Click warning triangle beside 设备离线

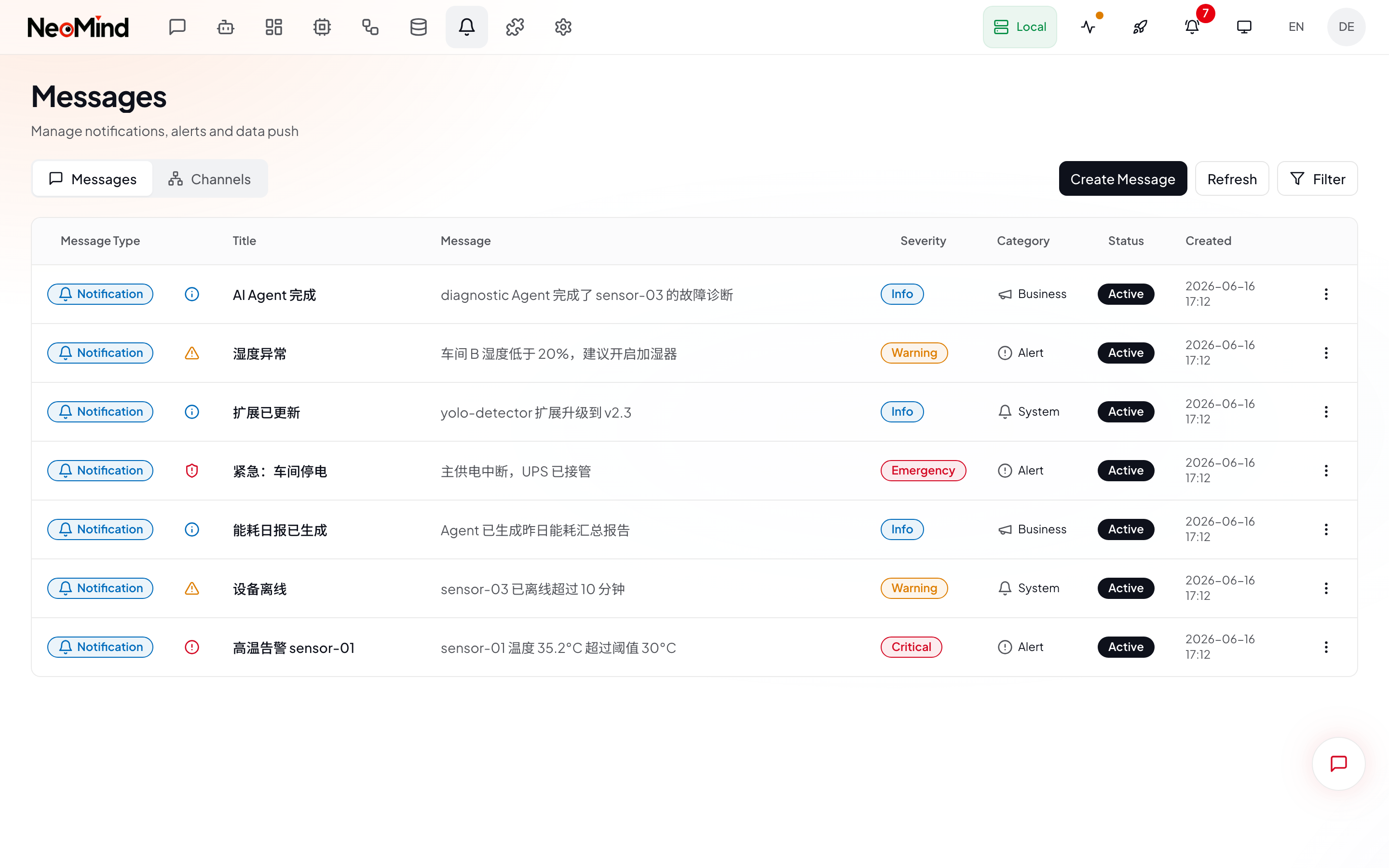(x=191, y=588)
